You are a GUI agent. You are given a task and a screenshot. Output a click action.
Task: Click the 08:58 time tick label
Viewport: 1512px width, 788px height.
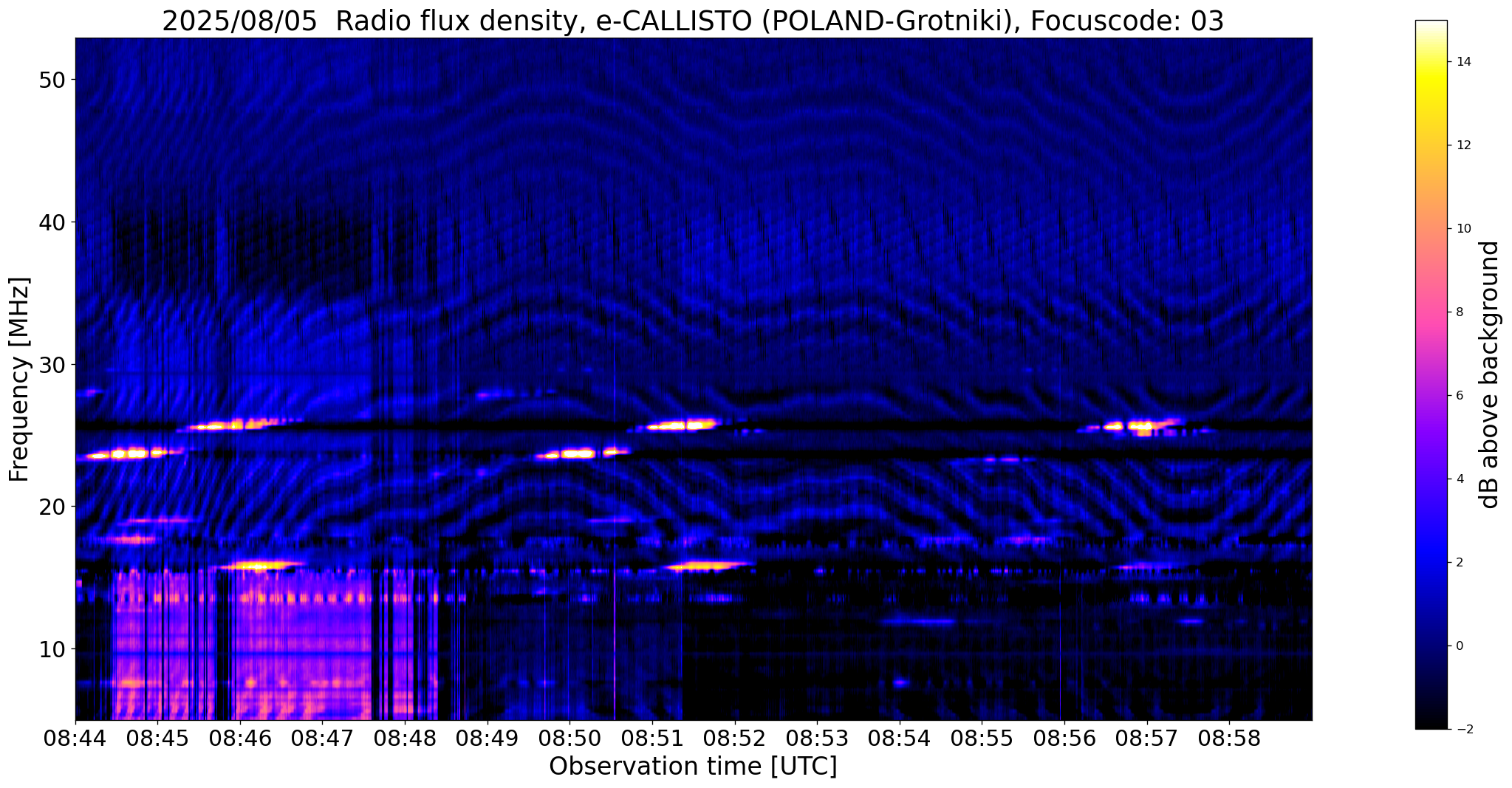(1229, 739)
